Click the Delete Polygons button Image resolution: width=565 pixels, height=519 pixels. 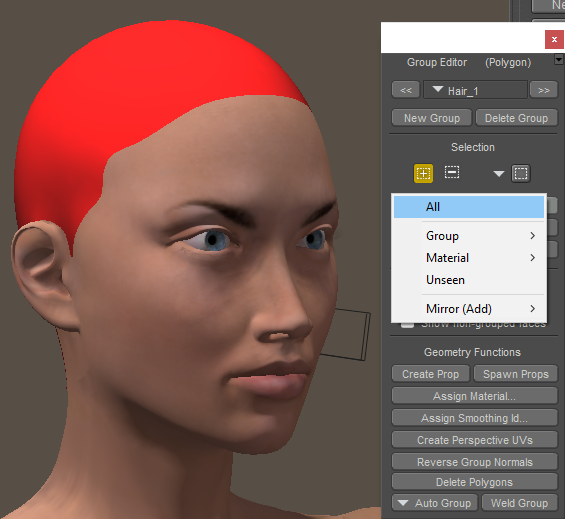point(475,482)
